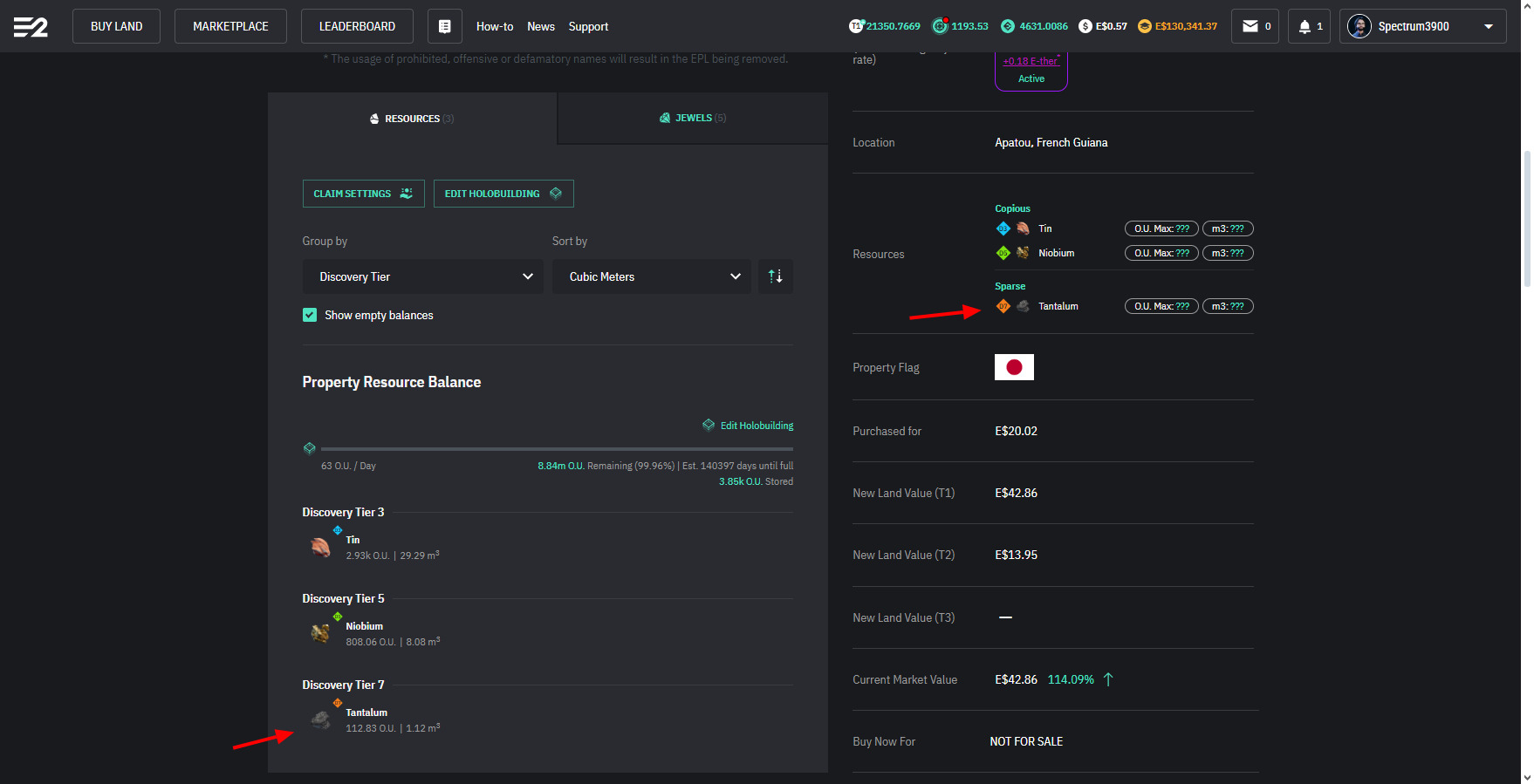Viewport: 1534px width, 784px height.
Task: Click the Japan property flag
Action: coord(1014,367)
